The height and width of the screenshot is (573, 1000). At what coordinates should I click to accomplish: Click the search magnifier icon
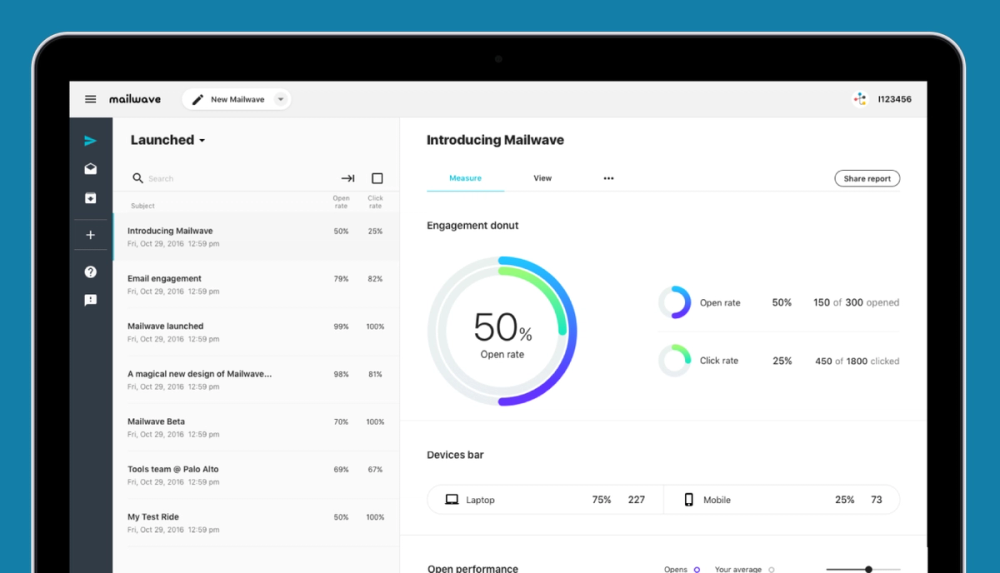138,178
